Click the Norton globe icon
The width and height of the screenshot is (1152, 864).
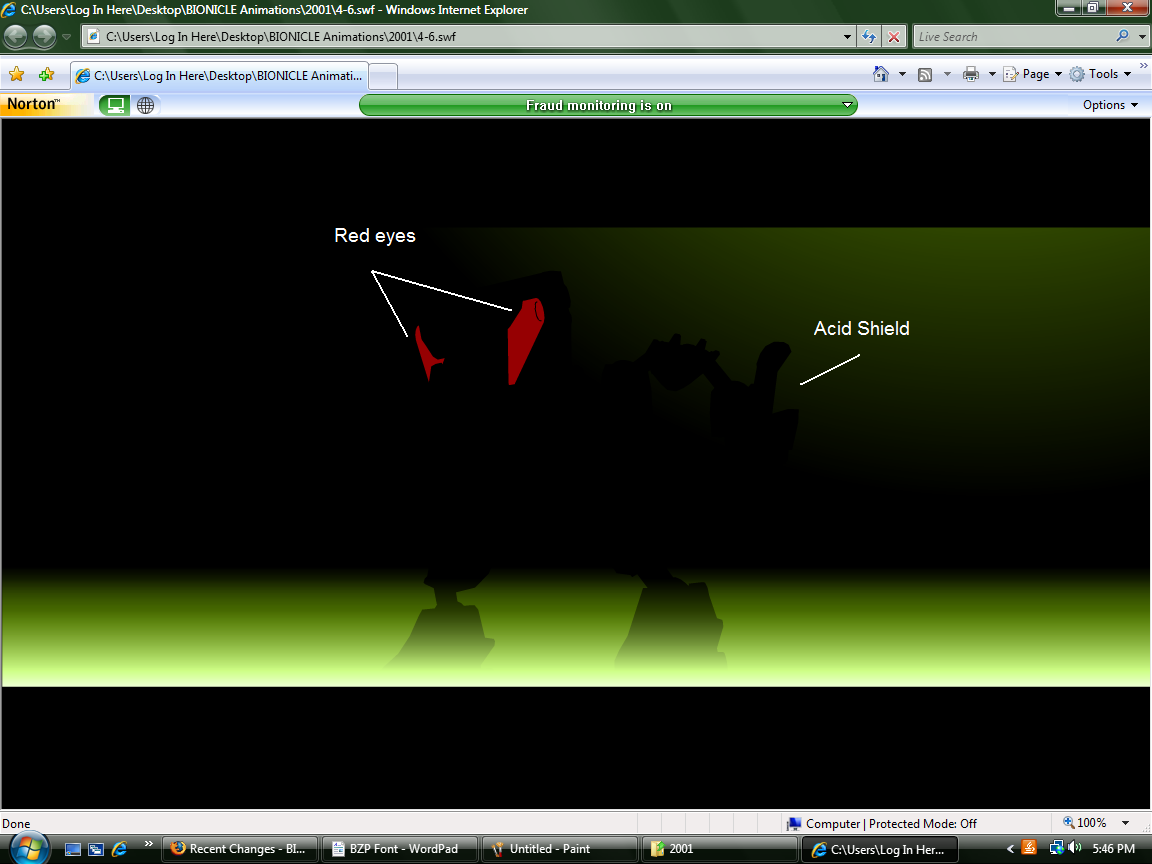point(145,105)
